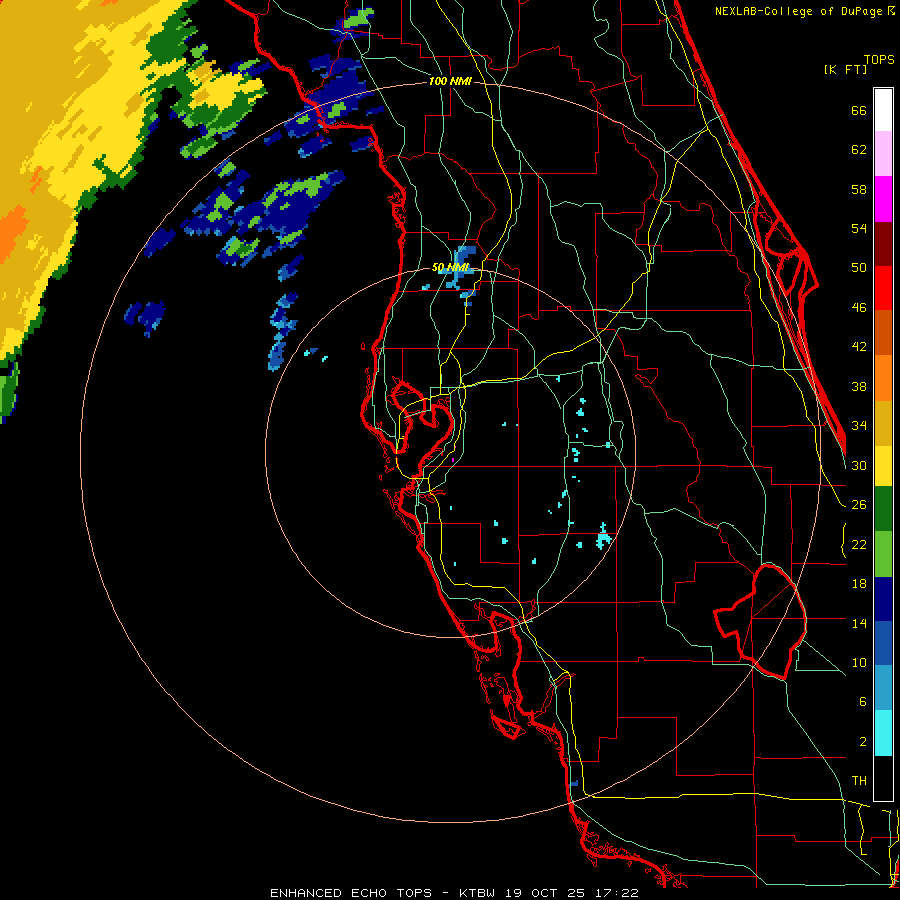The height and width of the screenshot is (900, 900).
Task: Select the bright yellow legend swatch
Action: pyautogui.click(x=883, y=466)
